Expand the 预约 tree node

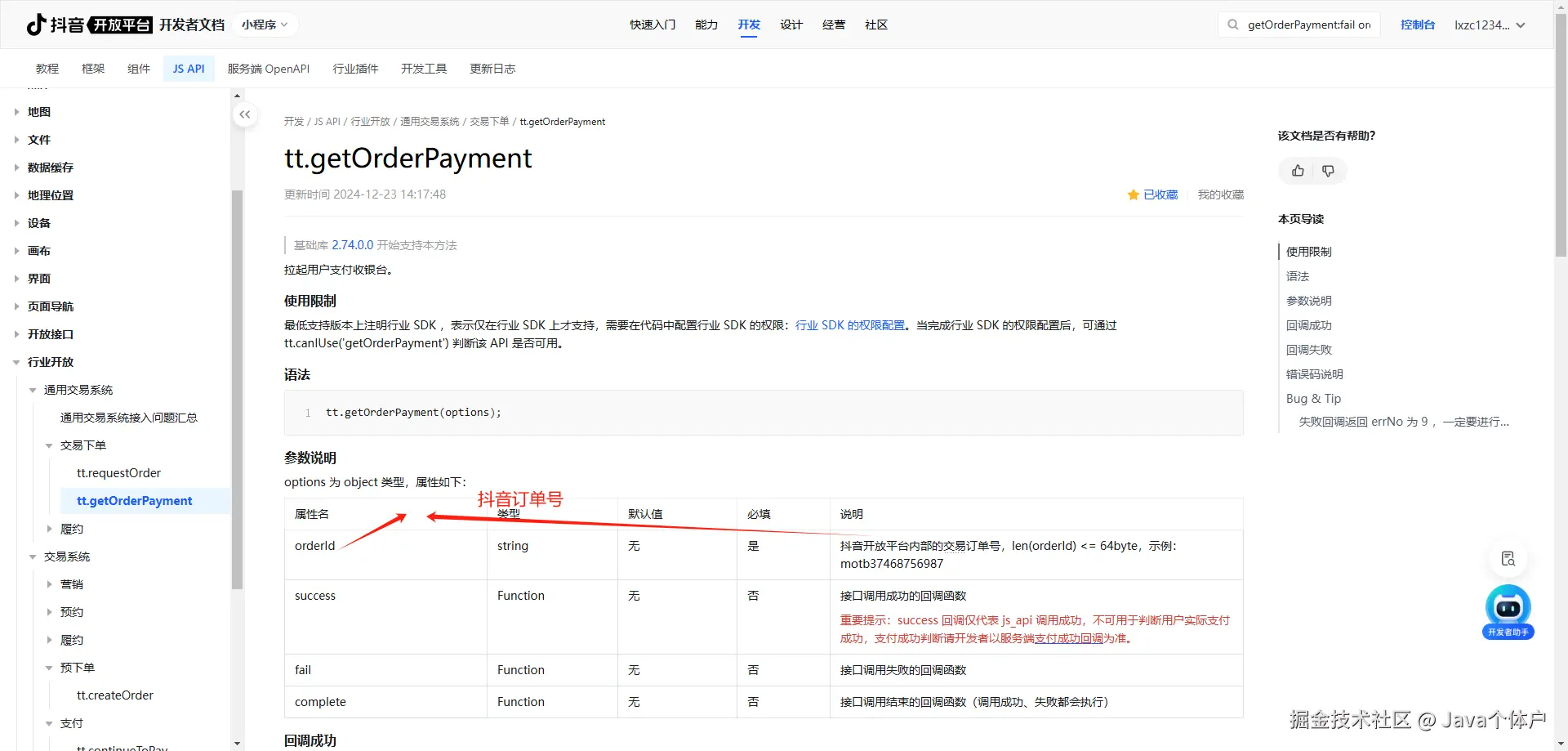[x=49, y=612]
